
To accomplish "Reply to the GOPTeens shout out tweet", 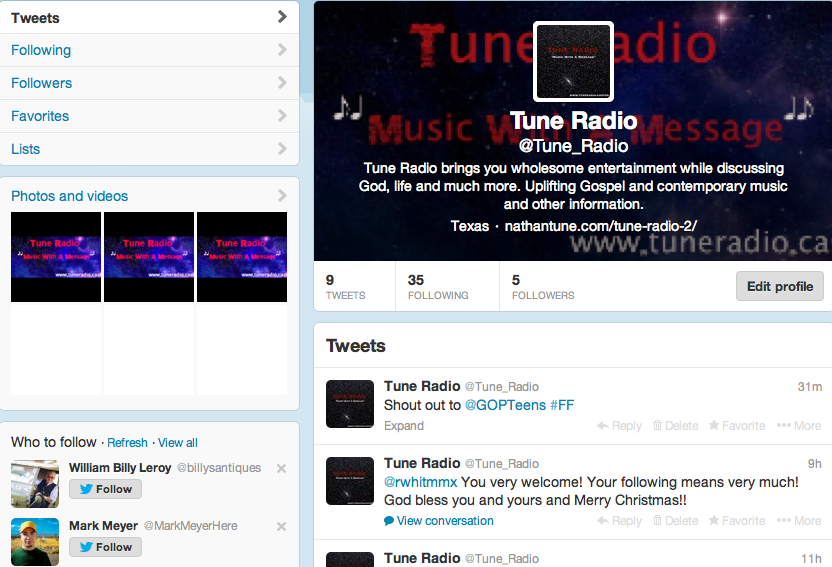I will (619, 426).
